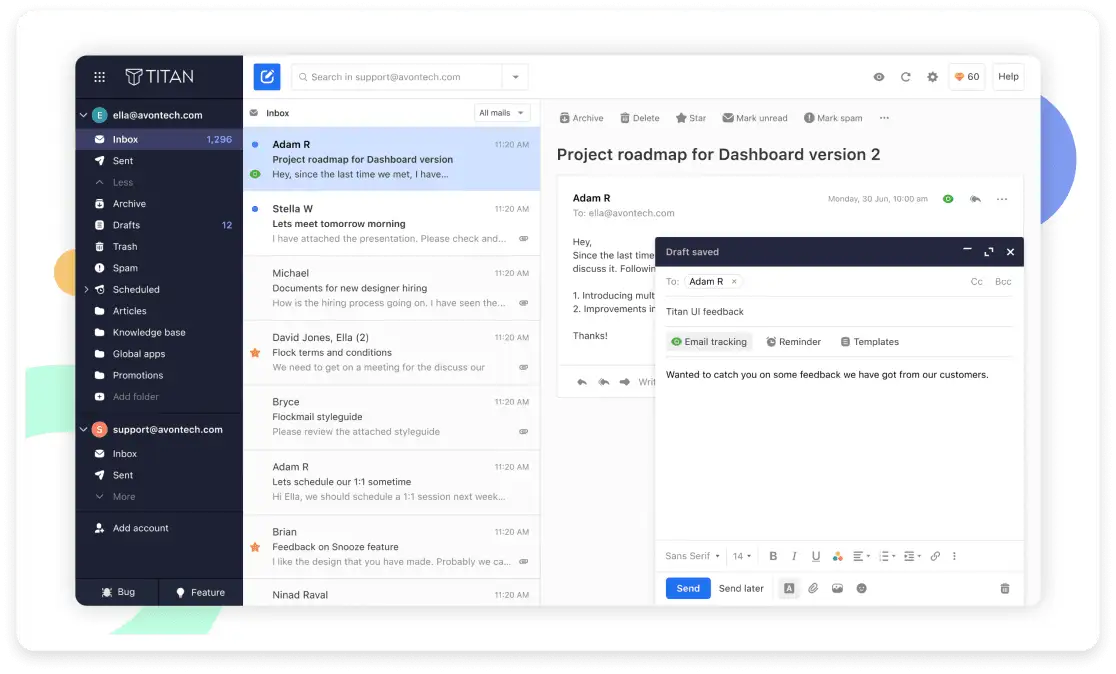1116x674 pixels.
Task: Expand the Sans Serif font dropdown
Action: pos(691,555)
